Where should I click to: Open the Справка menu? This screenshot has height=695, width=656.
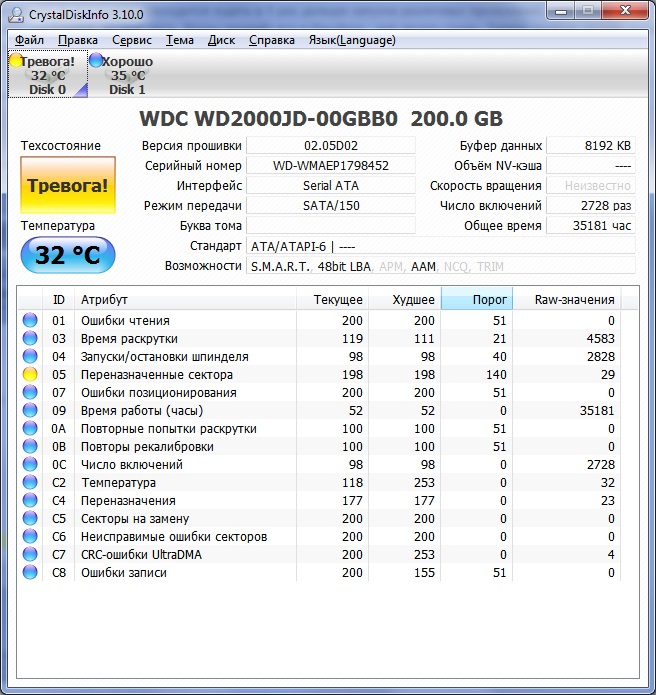point(272,40)
